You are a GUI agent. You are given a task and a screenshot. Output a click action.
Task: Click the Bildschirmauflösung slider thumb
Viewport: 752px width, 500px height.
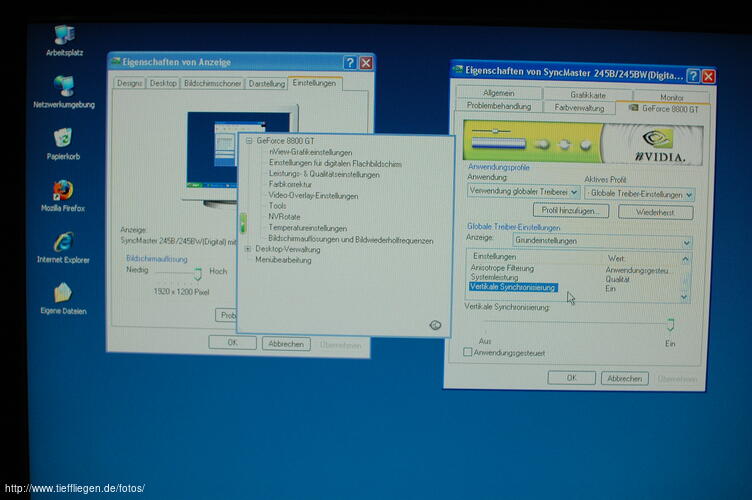pos(198,274)
